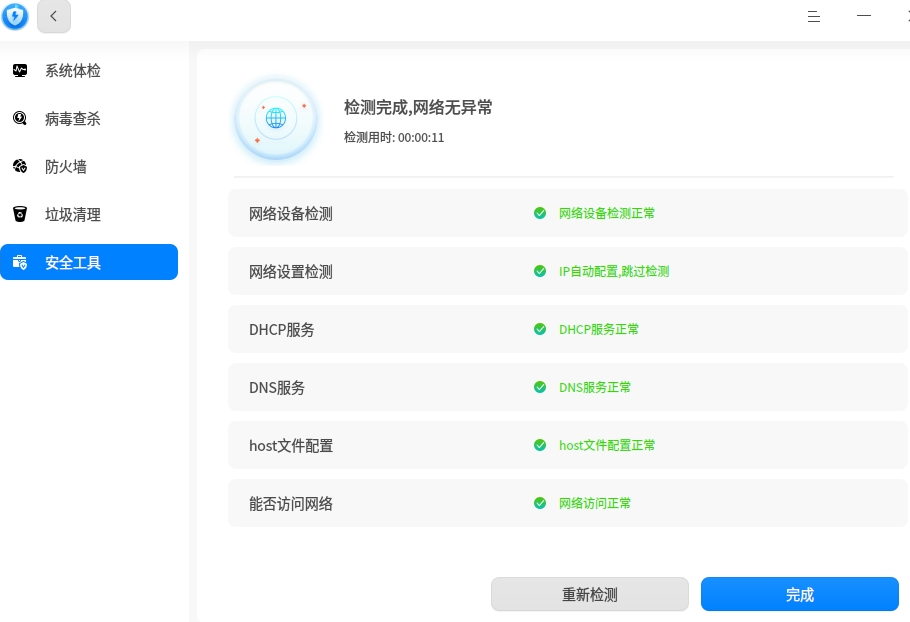Viewport: 910px width, 622px height.
Task: Rerun detection with the 重新检测 button
Action: [590, 594]
